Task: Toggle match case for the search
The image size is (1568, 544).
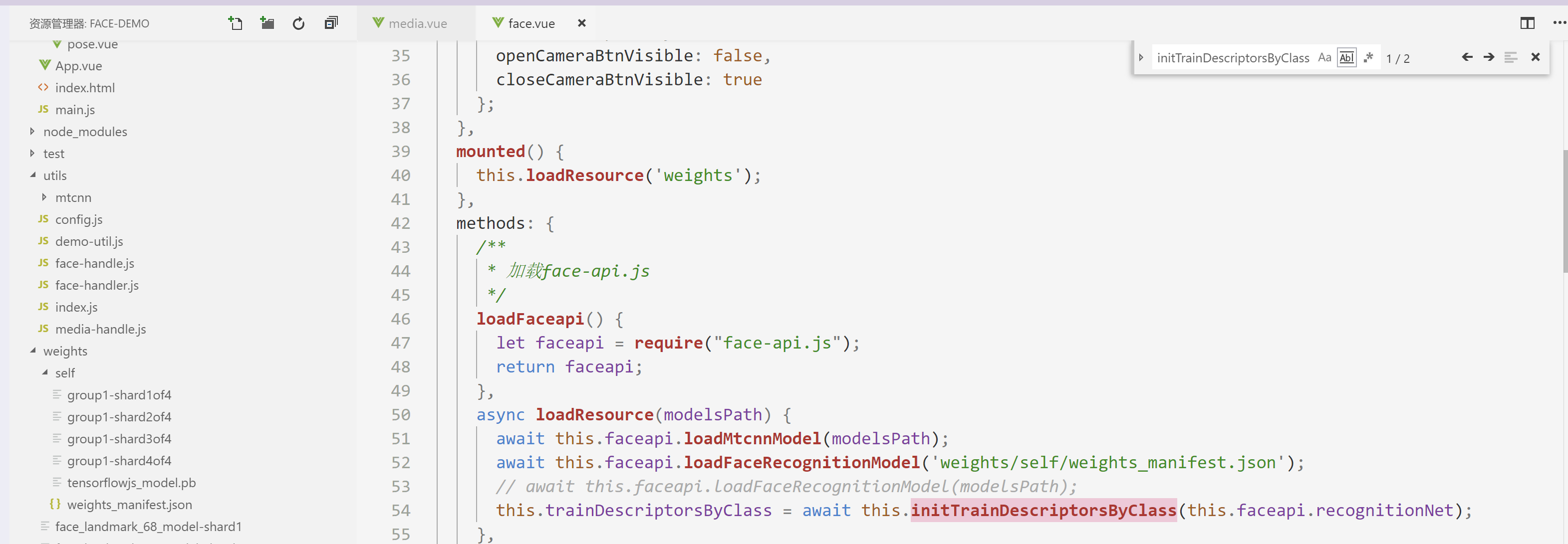Action: click(x=1325, y=57)
